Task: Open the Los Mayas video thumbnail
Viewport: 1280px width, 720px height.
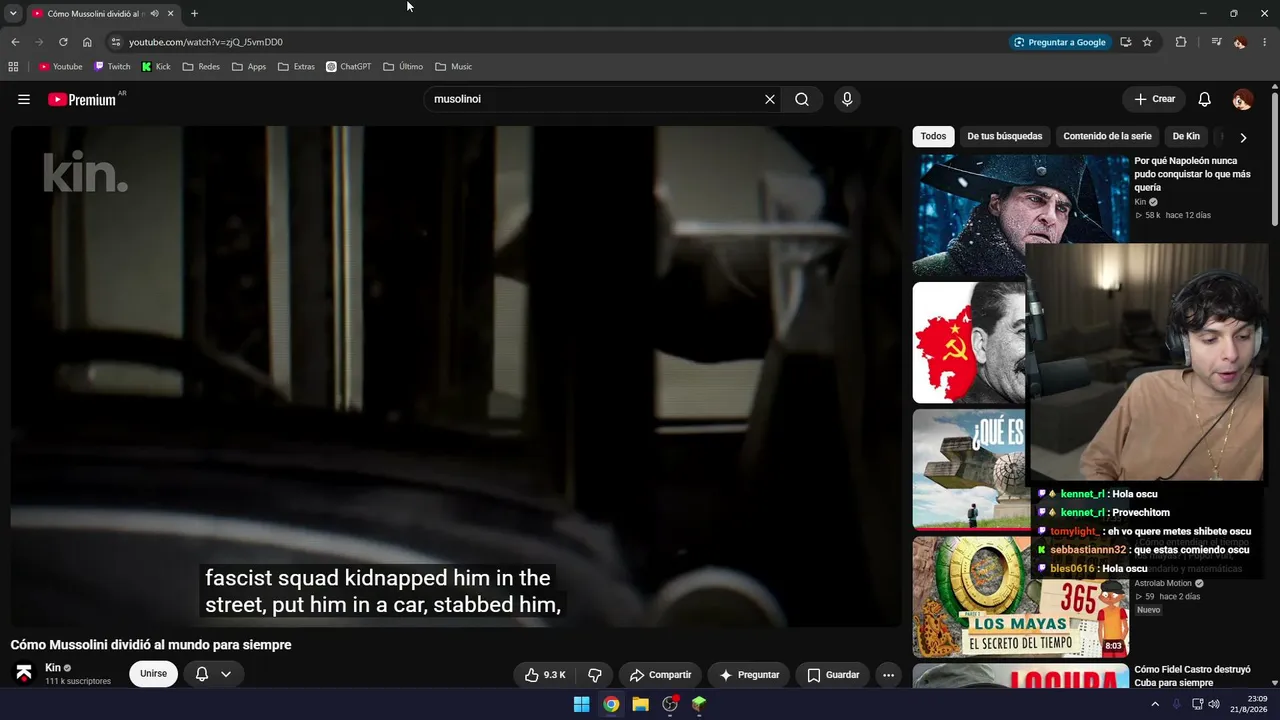Action: tap(1020, 596)
